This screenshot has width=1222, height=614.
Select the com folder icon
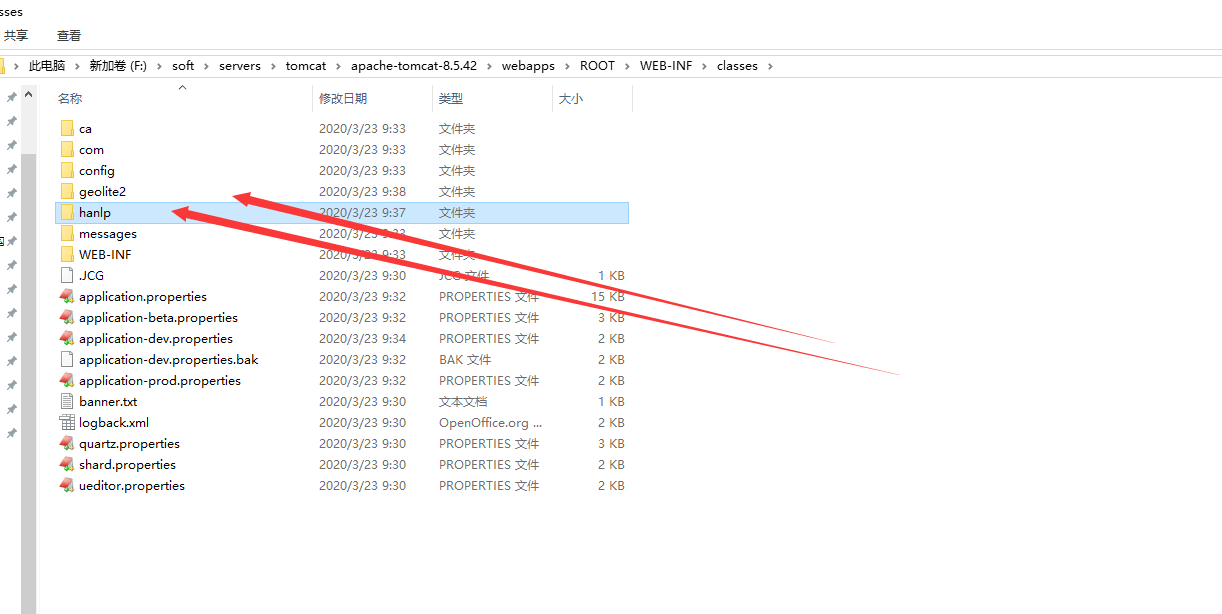click(67, 149)
